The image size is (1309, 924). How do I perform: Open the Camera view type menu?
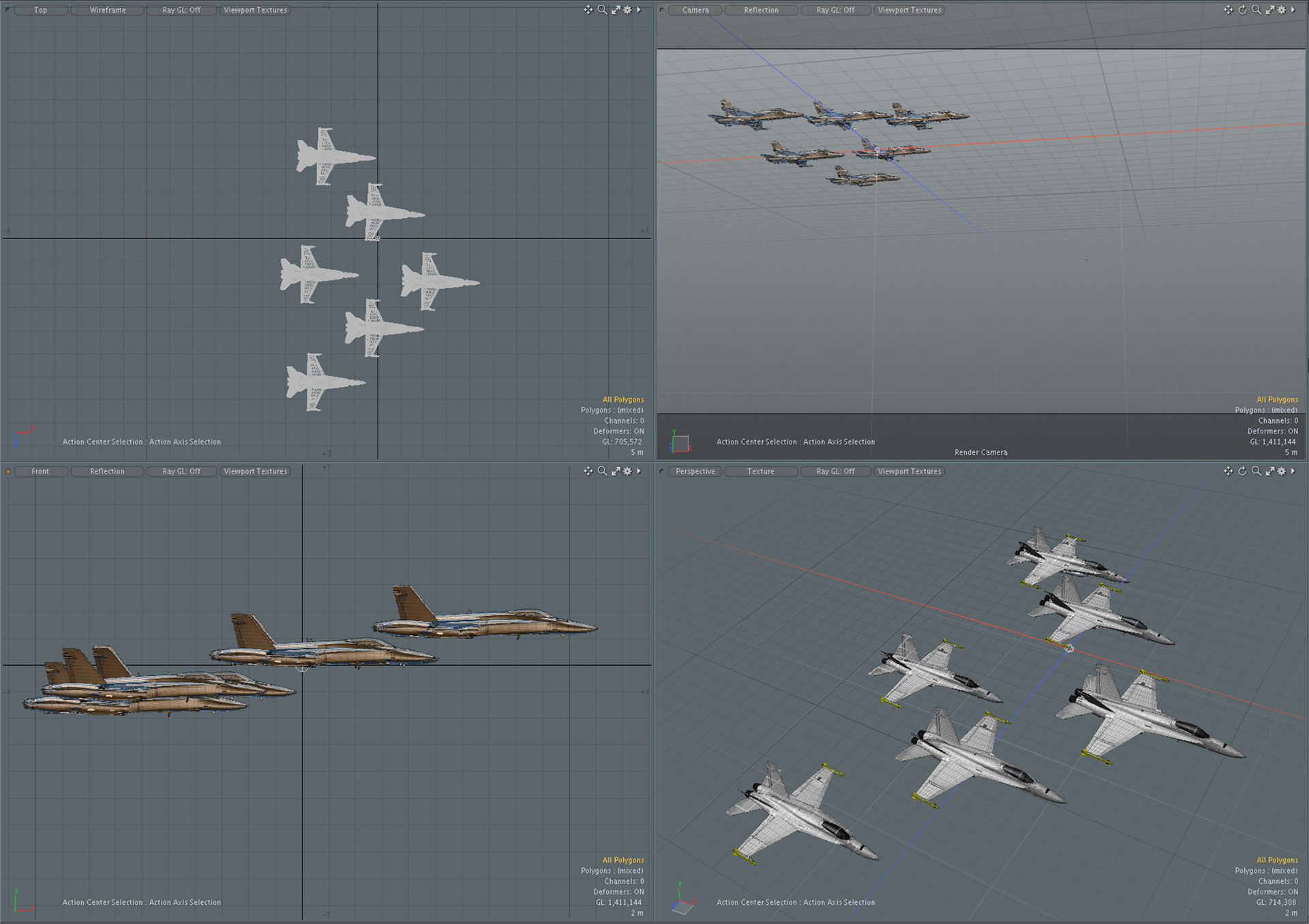(695, 10)
